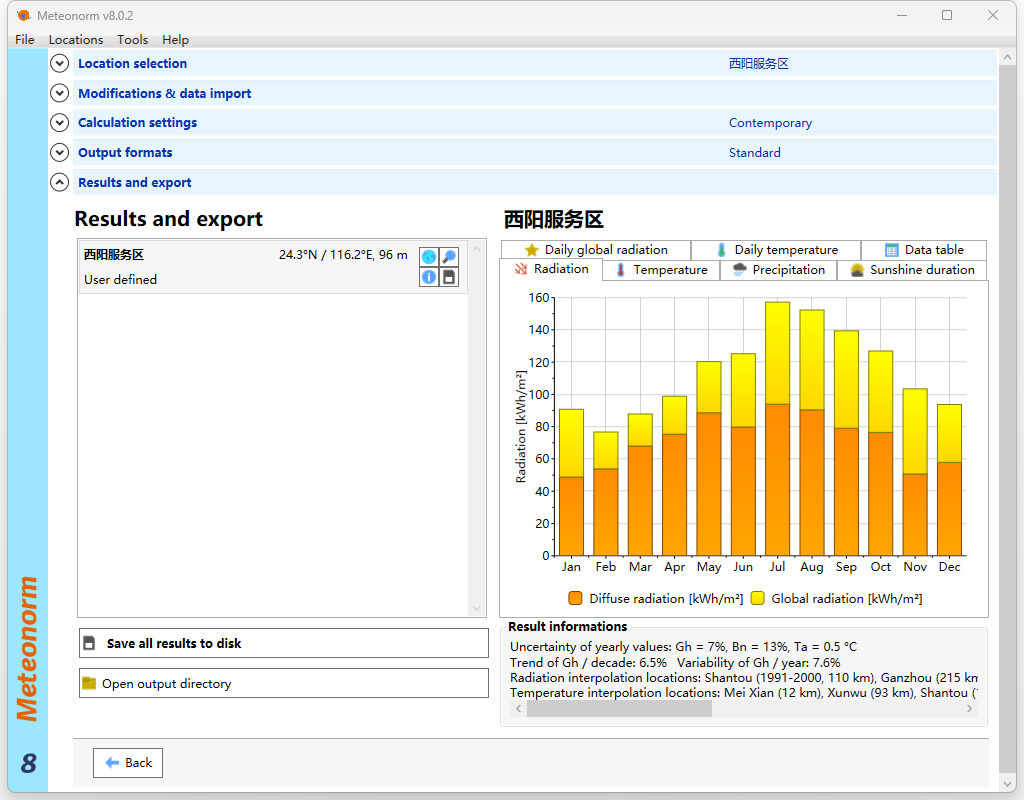This screenshot has height=800, width=1024.
Task: Expand Modifications & data import chevron
Action: pyautogui.click(x=59, y=93)
